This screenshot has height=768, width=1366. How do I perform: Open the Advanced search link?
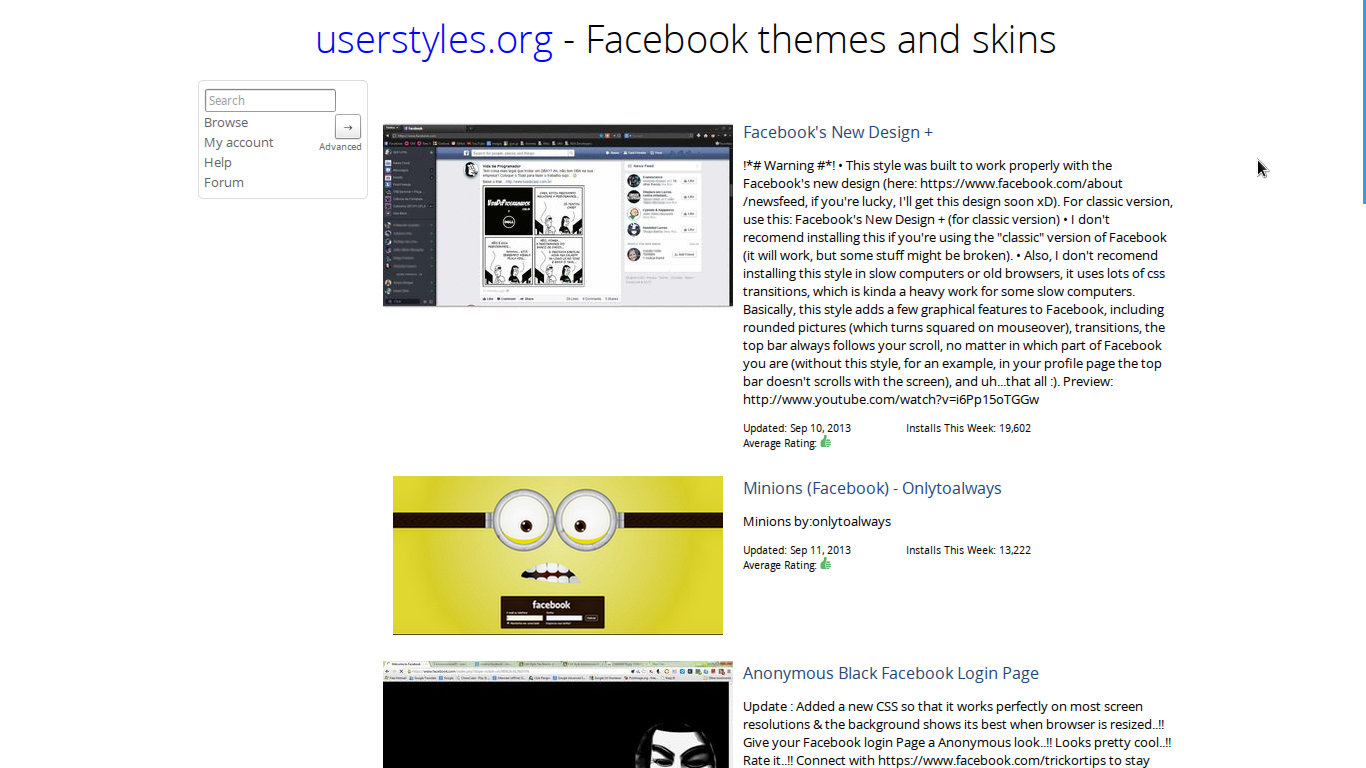point(340,147)
